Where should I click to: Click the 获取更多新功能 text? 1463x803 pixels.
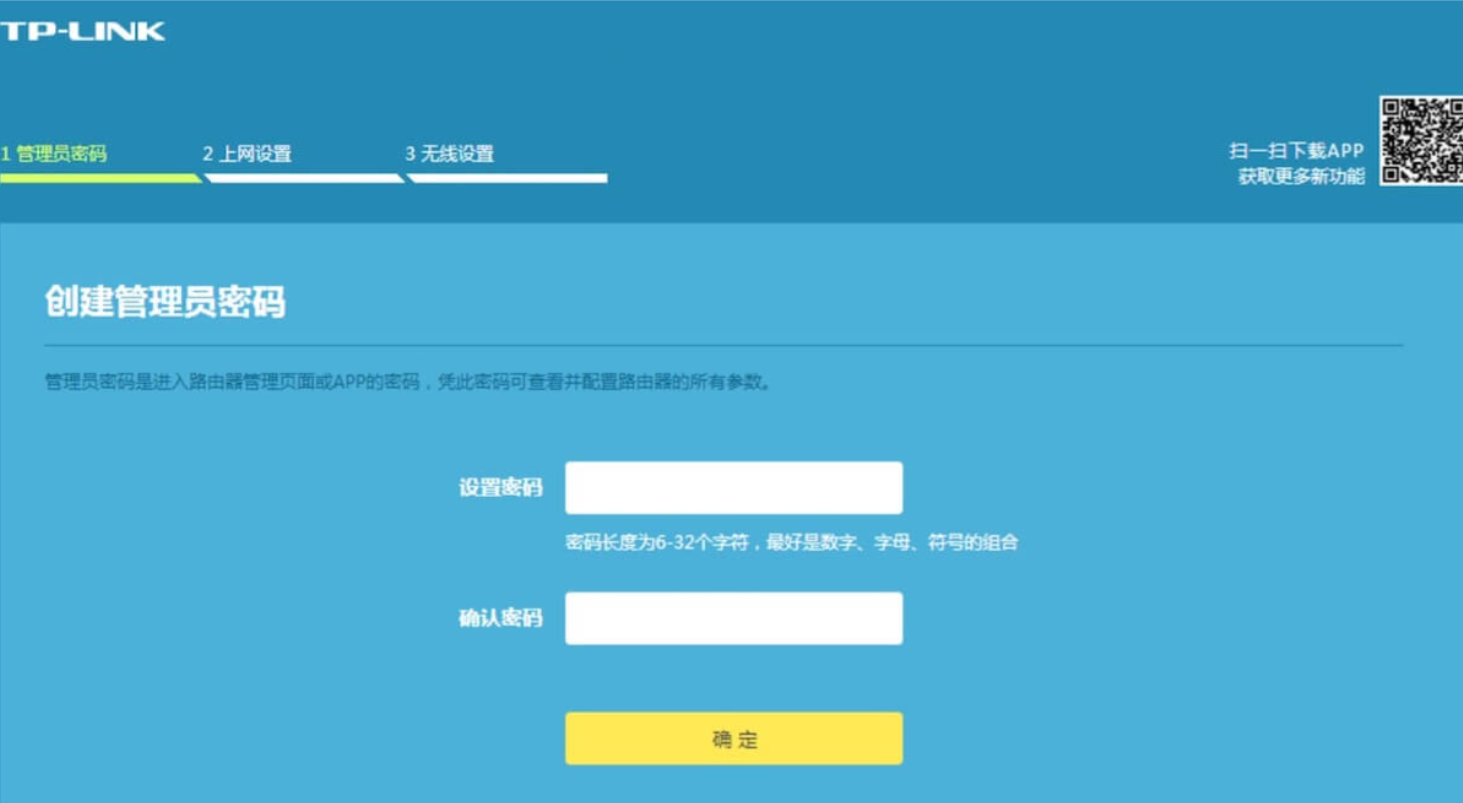1301,177
